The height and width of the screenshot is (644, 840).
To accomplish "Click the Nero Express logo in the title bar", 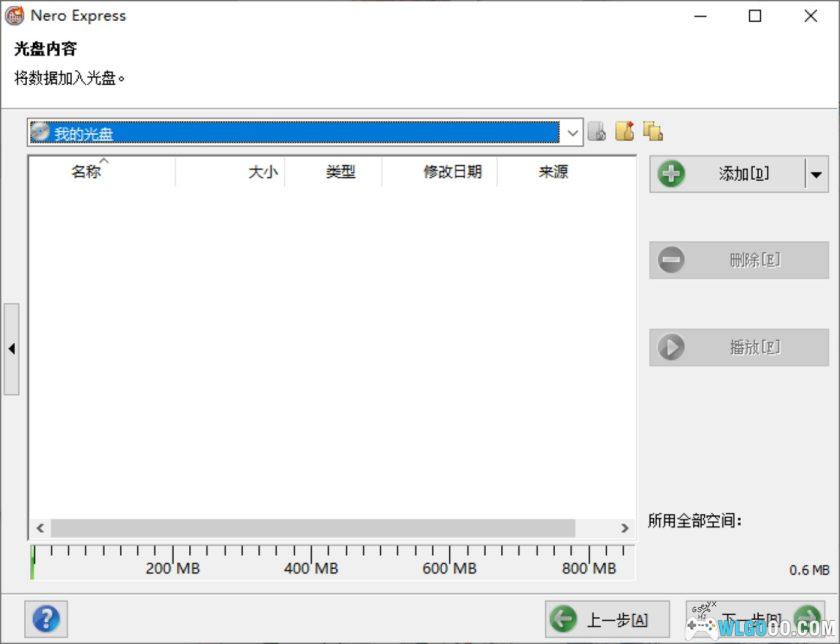I will [14, 15].
